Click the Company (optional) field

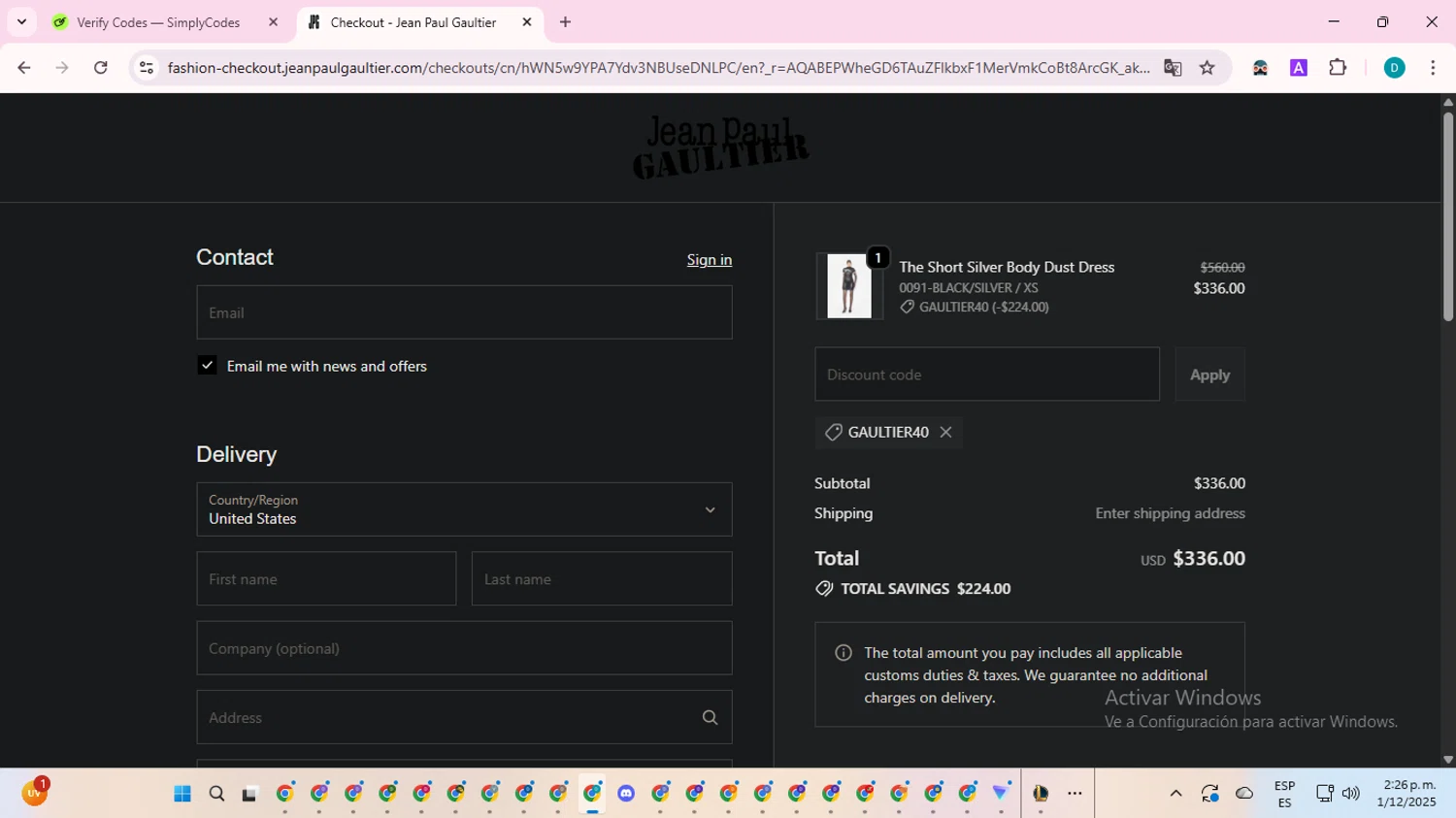(x=464, y=648)
